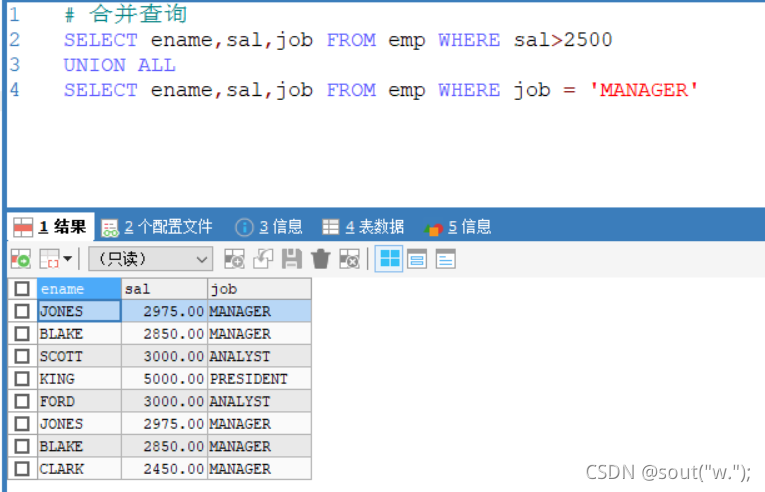
Task: Select the CLARK name cell
Action: click(x=79, y=469)
